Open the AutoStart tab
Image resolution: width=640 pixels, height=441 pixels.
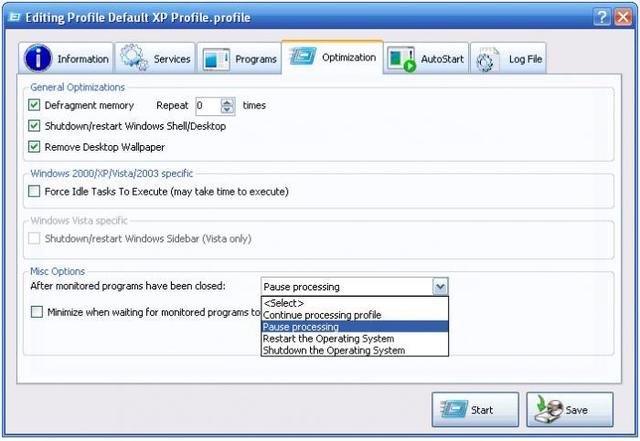pyautogui.click(x=426, y=58)
